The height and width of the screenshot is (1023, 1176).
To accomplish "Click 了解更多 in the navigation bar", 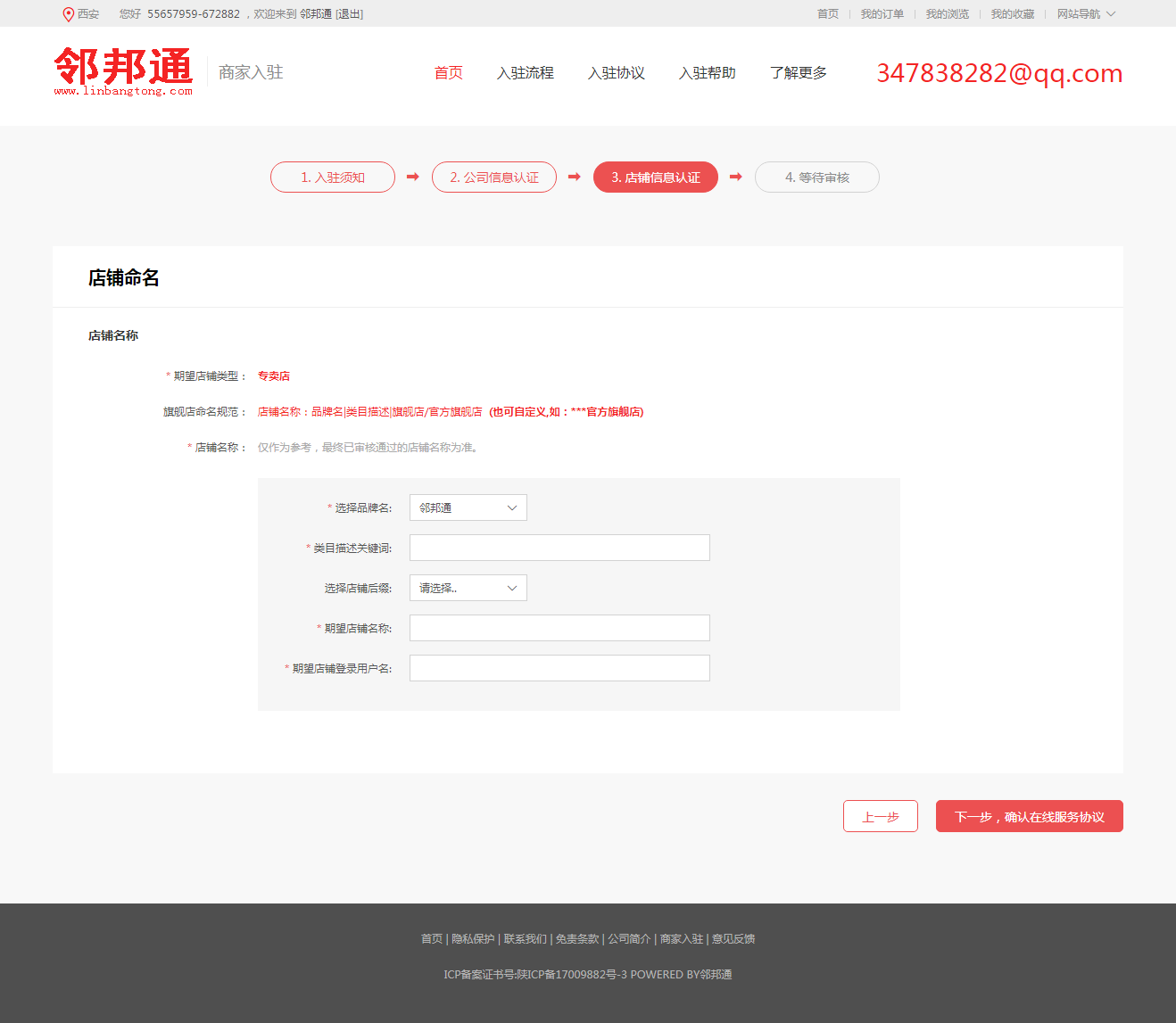I will tap(798, 73).
